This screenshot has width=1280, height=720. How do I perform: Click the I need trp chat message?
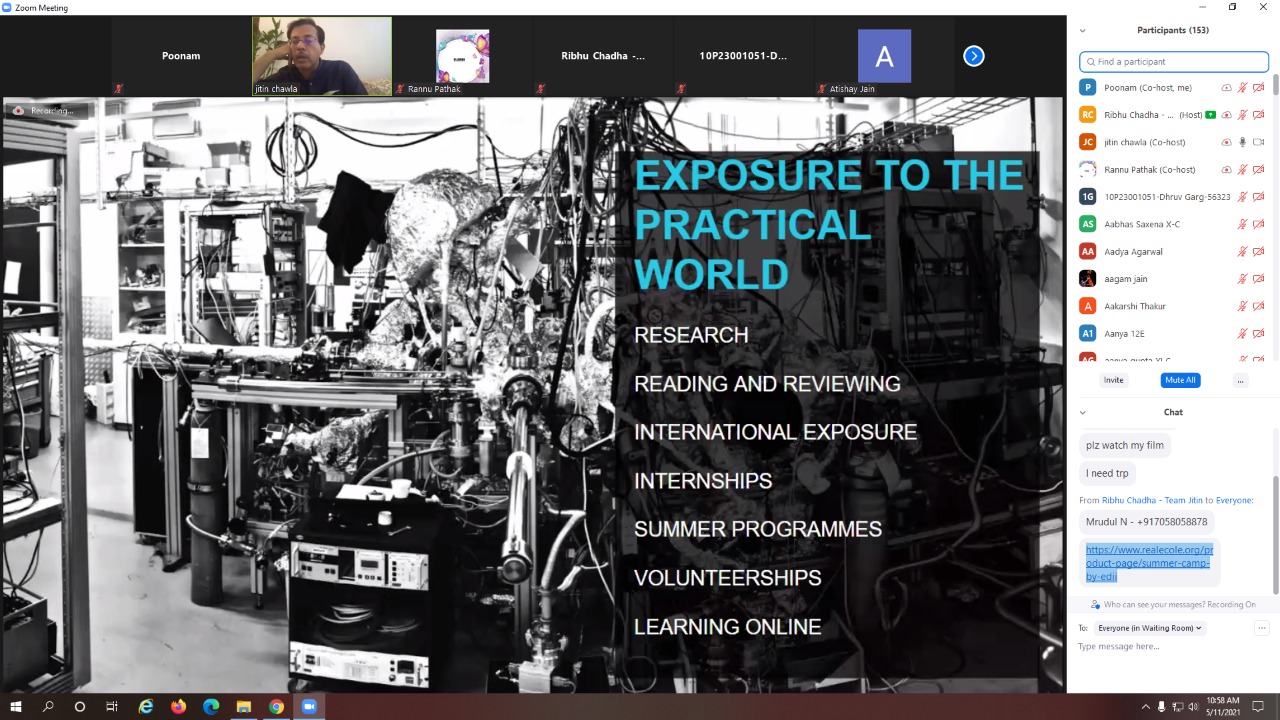pos(1107,473)
